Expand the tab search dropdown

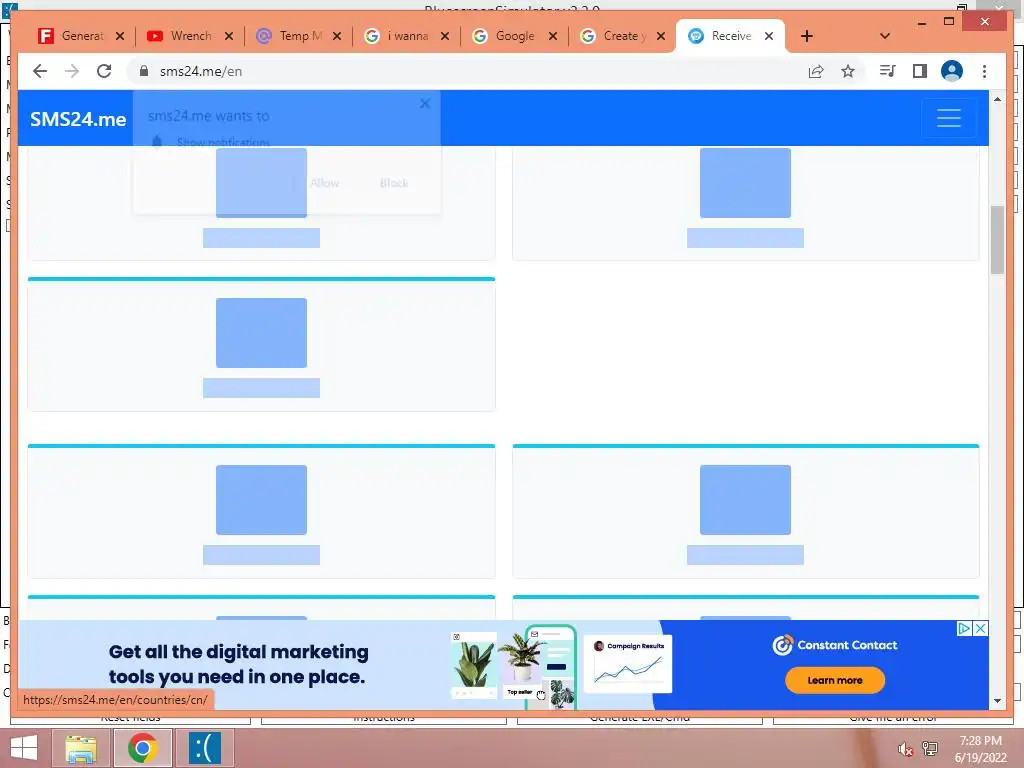pyautogui.click(x=885, y=36)
